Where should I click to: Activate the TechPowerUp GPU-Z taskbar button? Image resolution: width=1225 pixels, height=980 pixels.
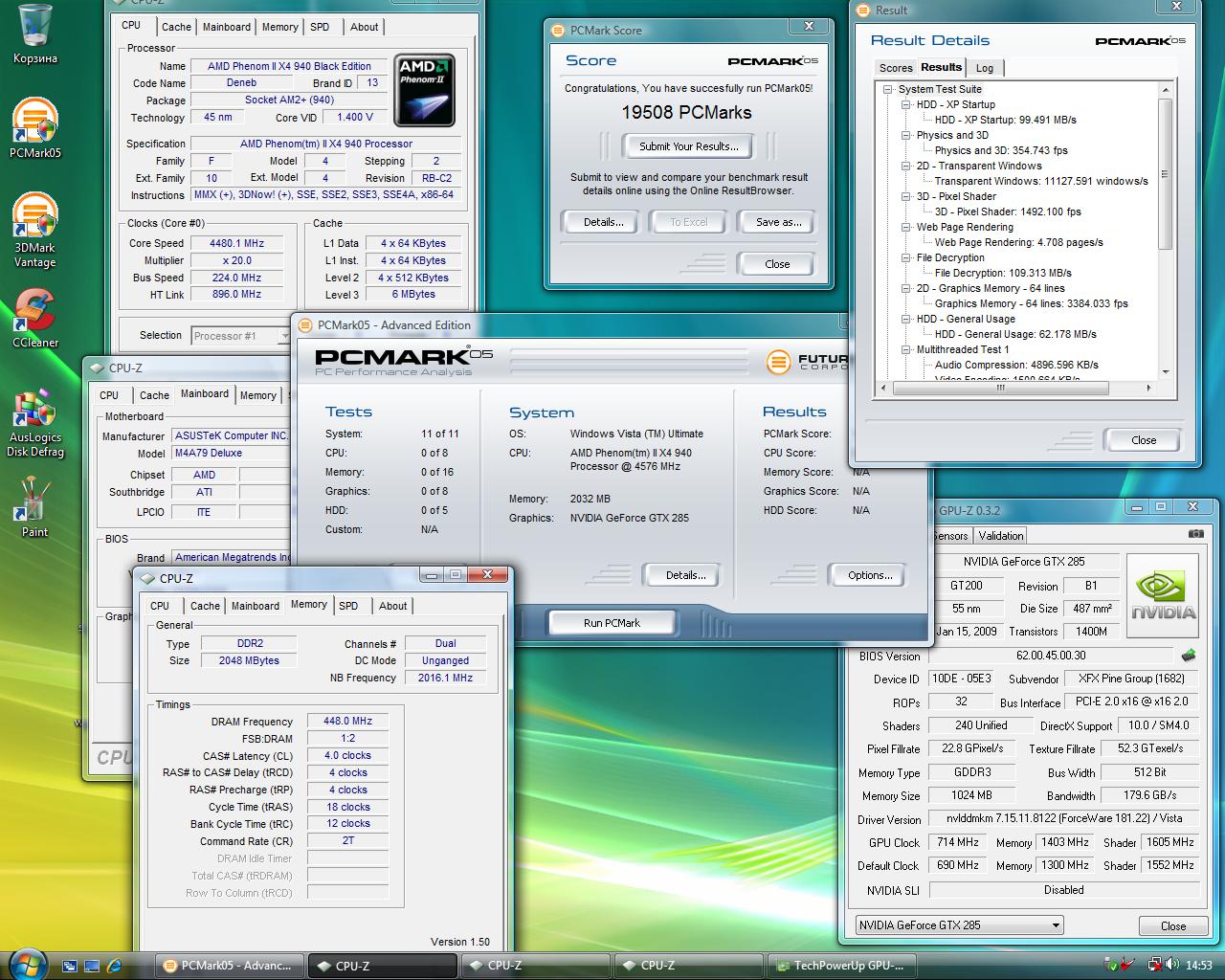843,966
